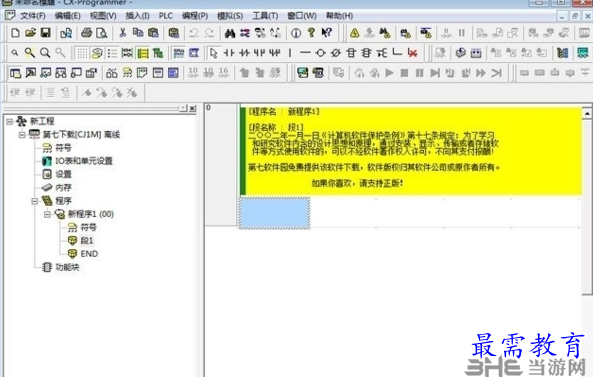The width and height of the screenshot is (593, 377).
Task: Open Print Preview from the toolbar
Action: coord(101,33)
